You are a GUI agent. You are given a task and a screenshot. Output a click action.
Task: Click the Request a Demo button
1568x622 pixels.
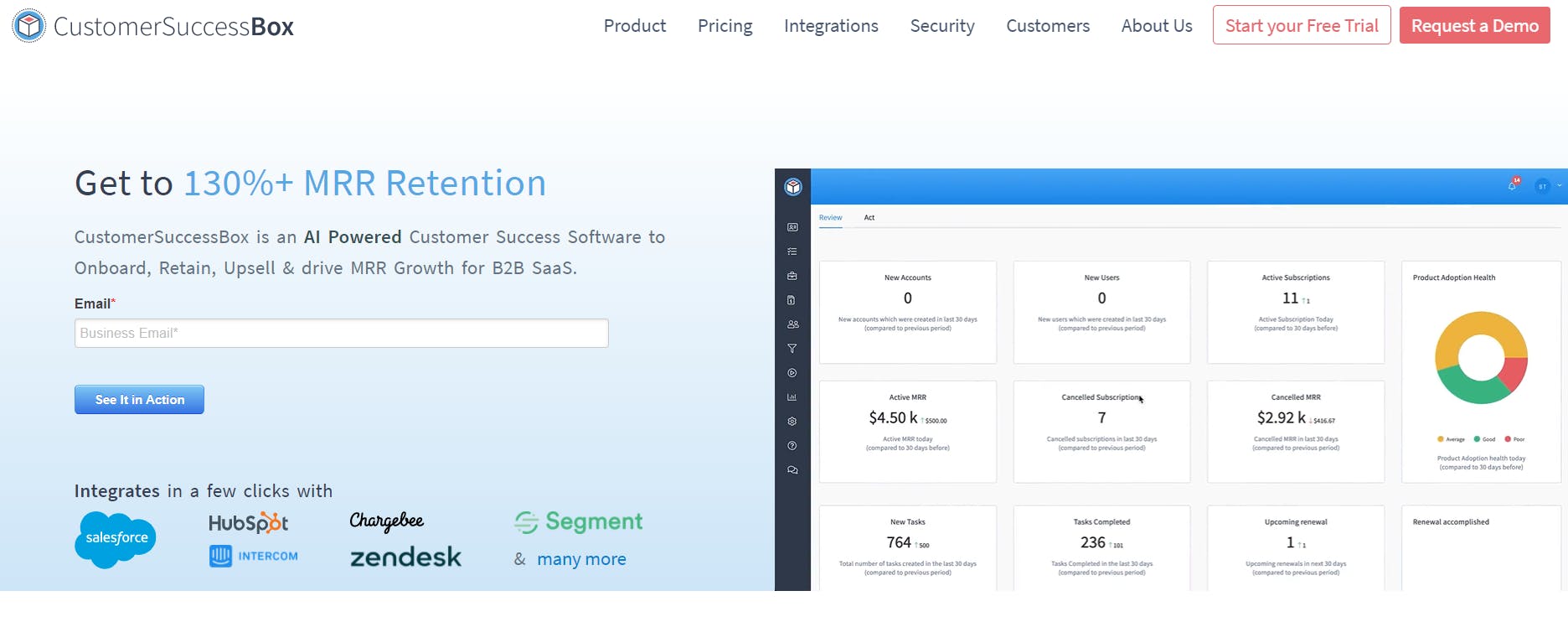[1475, 25]
